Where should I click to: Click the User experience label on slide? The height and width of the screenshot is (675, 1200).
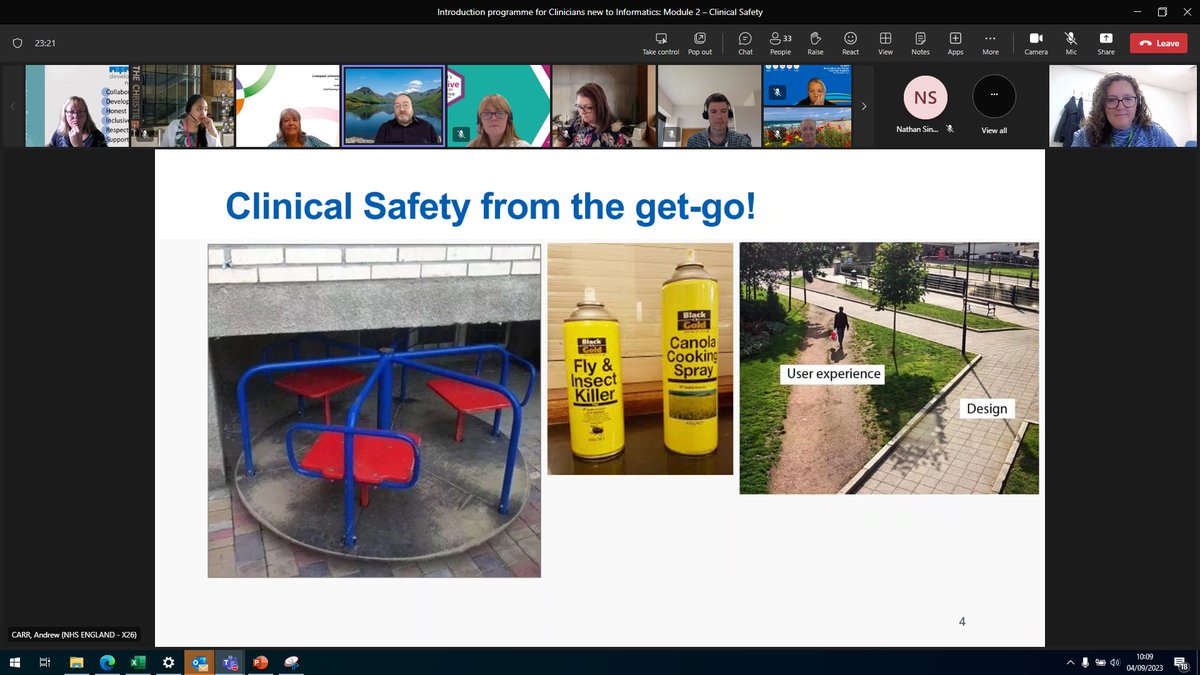pyautogui.click(x=833, y=374)
